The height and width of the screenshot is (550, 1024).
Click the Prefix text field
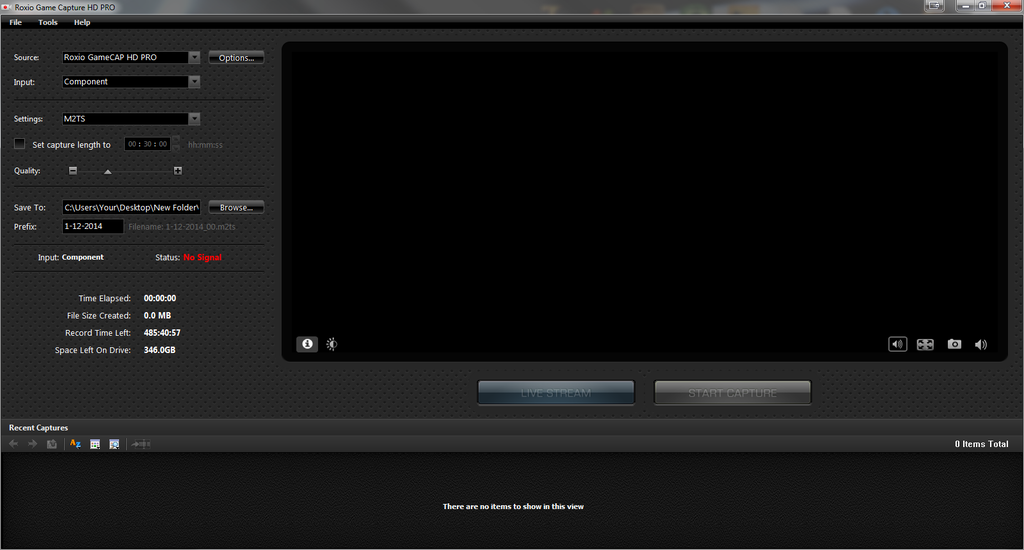(93, 226)
